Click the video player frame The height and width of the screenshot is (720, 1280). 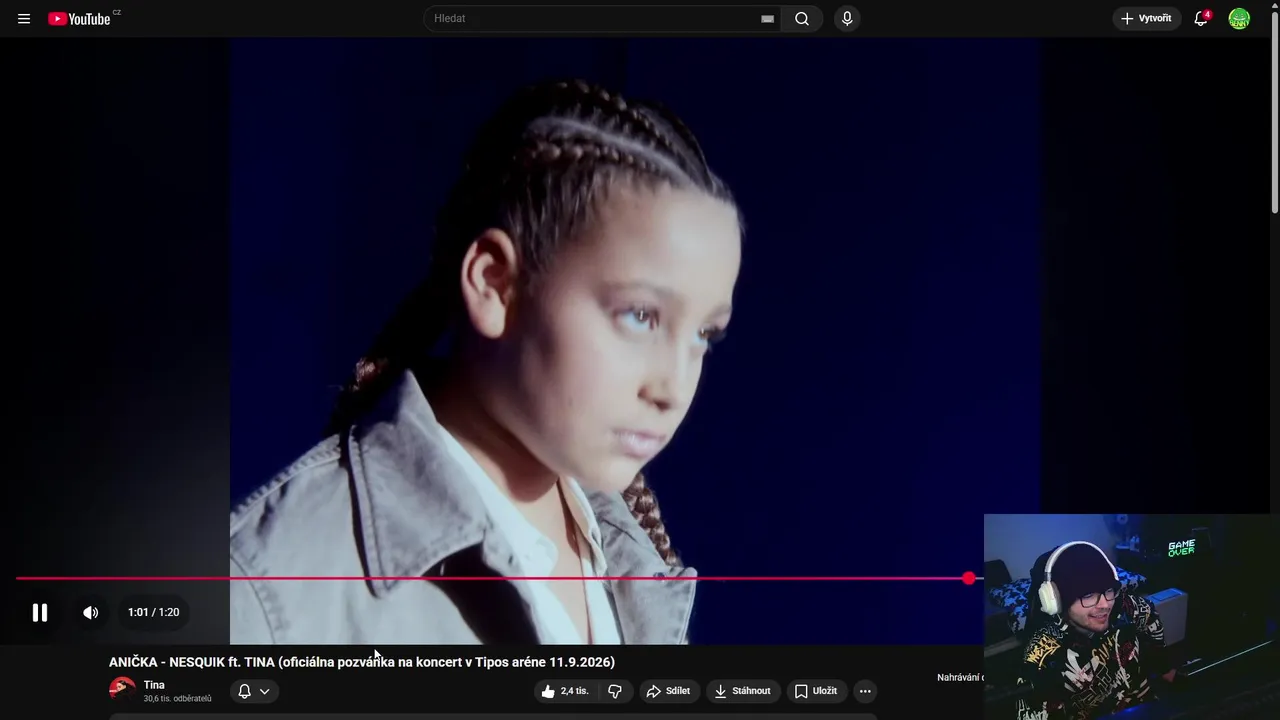click(636, 340)
